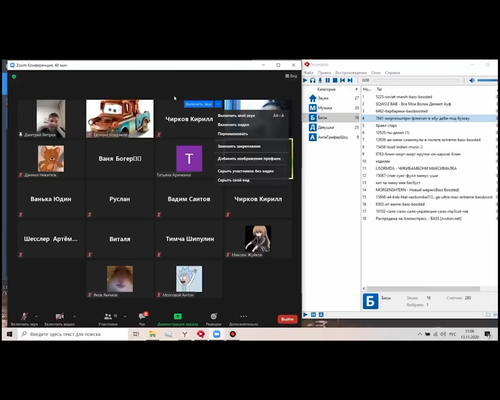The image size is (500, 400).
Task: Click the Play button in Soundpad toolbar
Action: pyautogui.click(x=305, y=80)
